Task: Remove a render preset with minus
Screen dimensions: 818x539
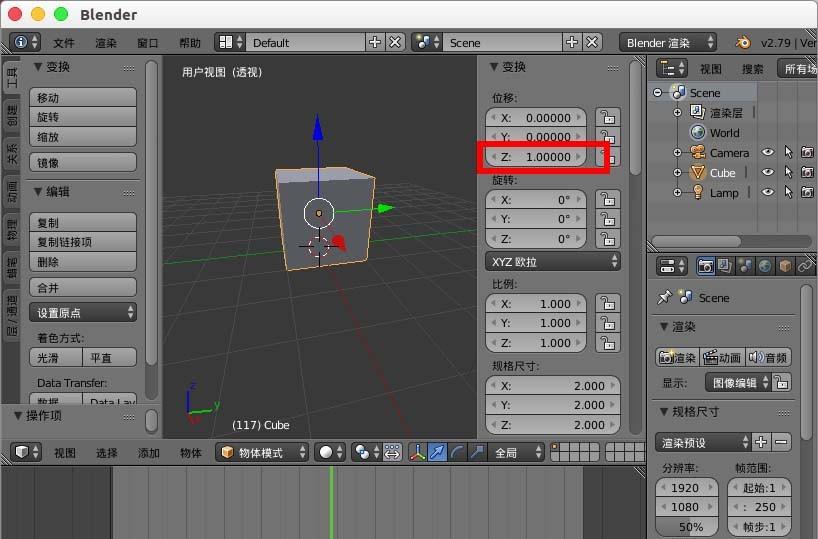Action: point(781,442)
